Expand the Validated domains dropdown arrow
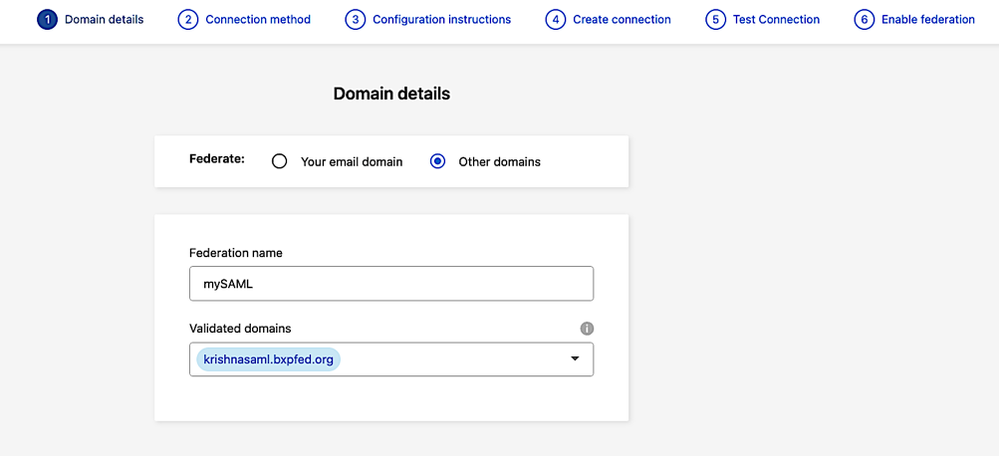Screen dimensions: 999x456 pos(575,359)
